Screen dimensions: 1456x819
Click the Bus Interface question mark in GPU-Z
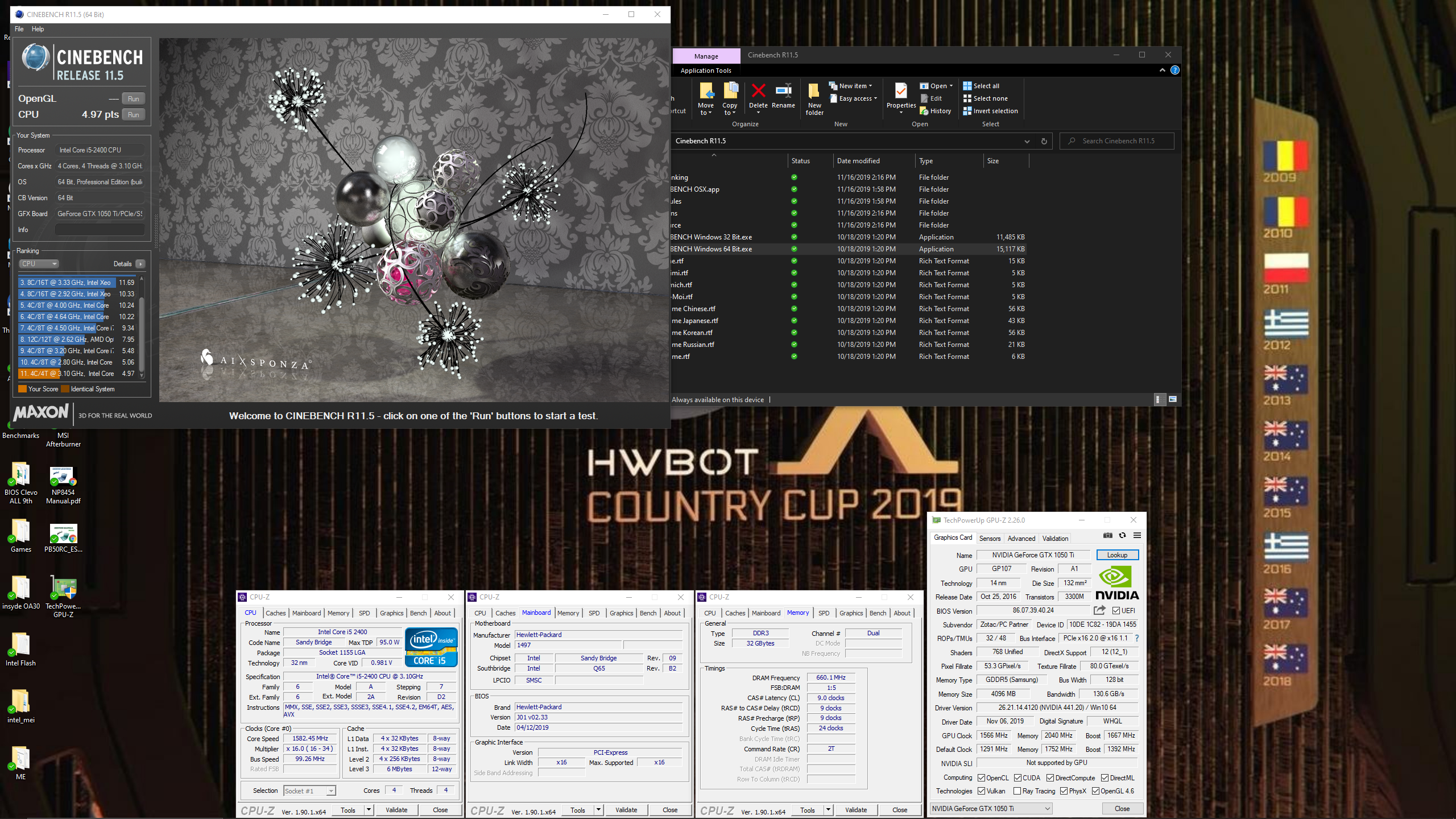(1136, 638)
